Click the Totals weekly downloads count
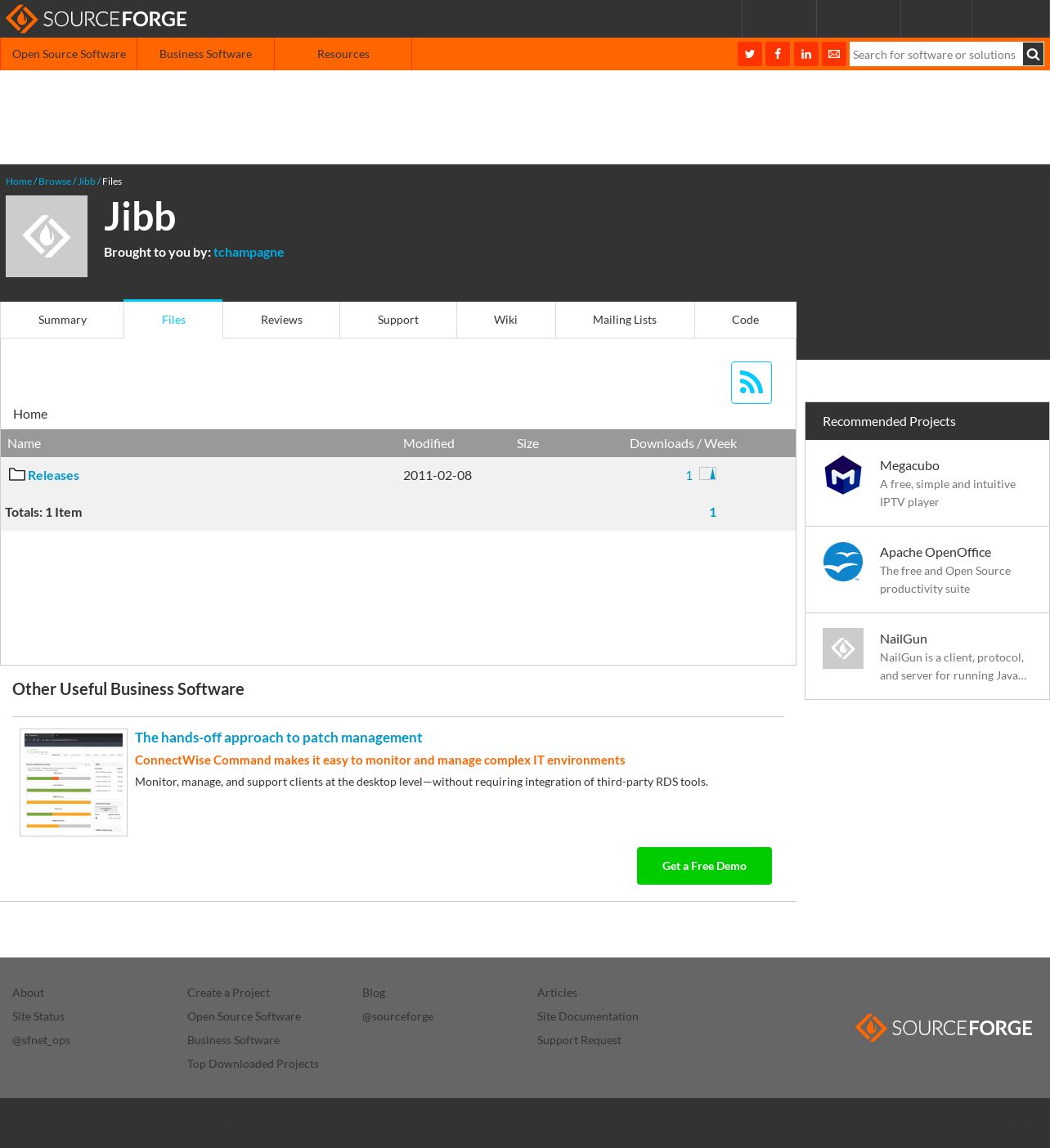1050x1148 pixels. pyautogui.click(x=713, y=512)
